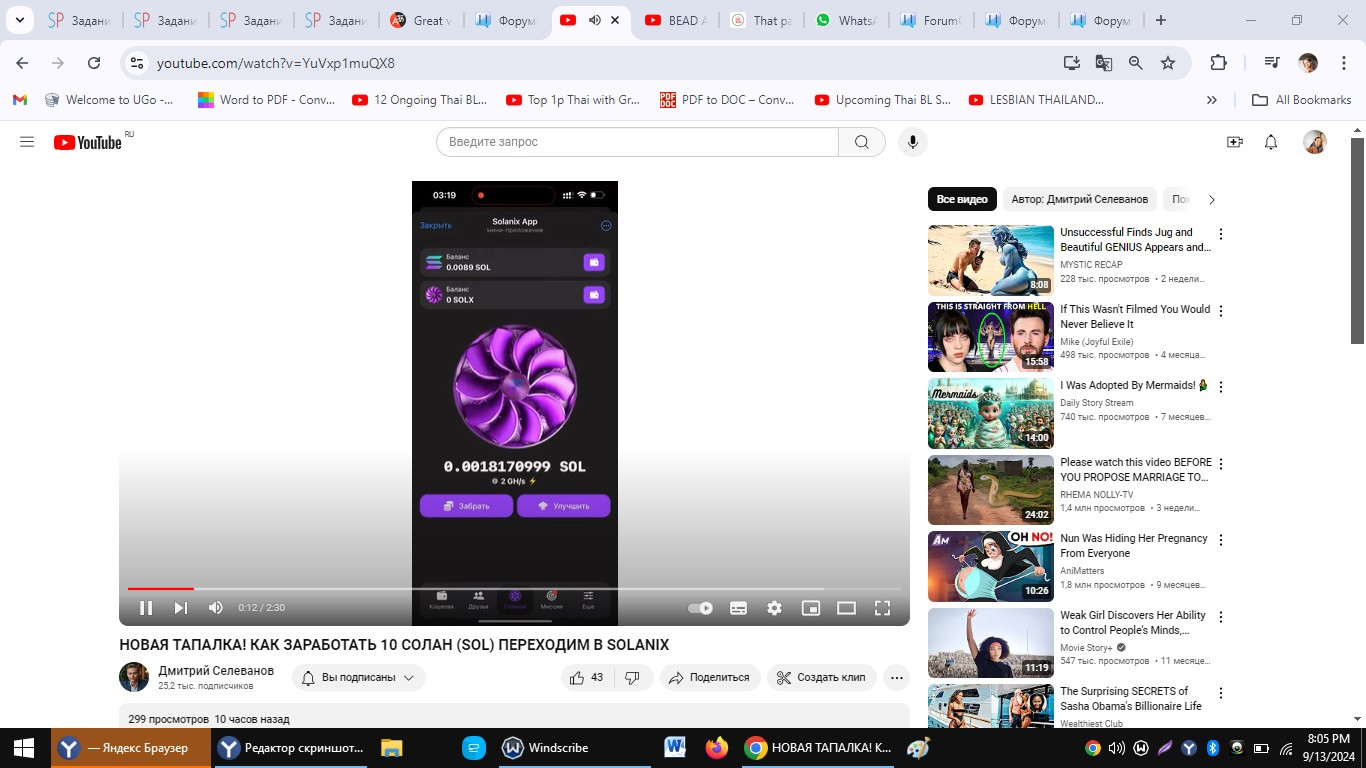Open the YouTube notifications bell

1271,142
